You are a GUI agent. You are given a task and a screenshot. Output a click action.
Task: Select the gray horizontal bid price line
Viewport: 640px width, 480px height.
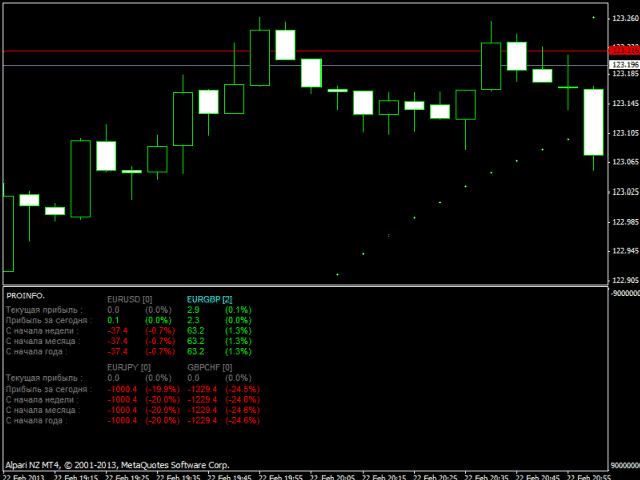coord(300,65)
